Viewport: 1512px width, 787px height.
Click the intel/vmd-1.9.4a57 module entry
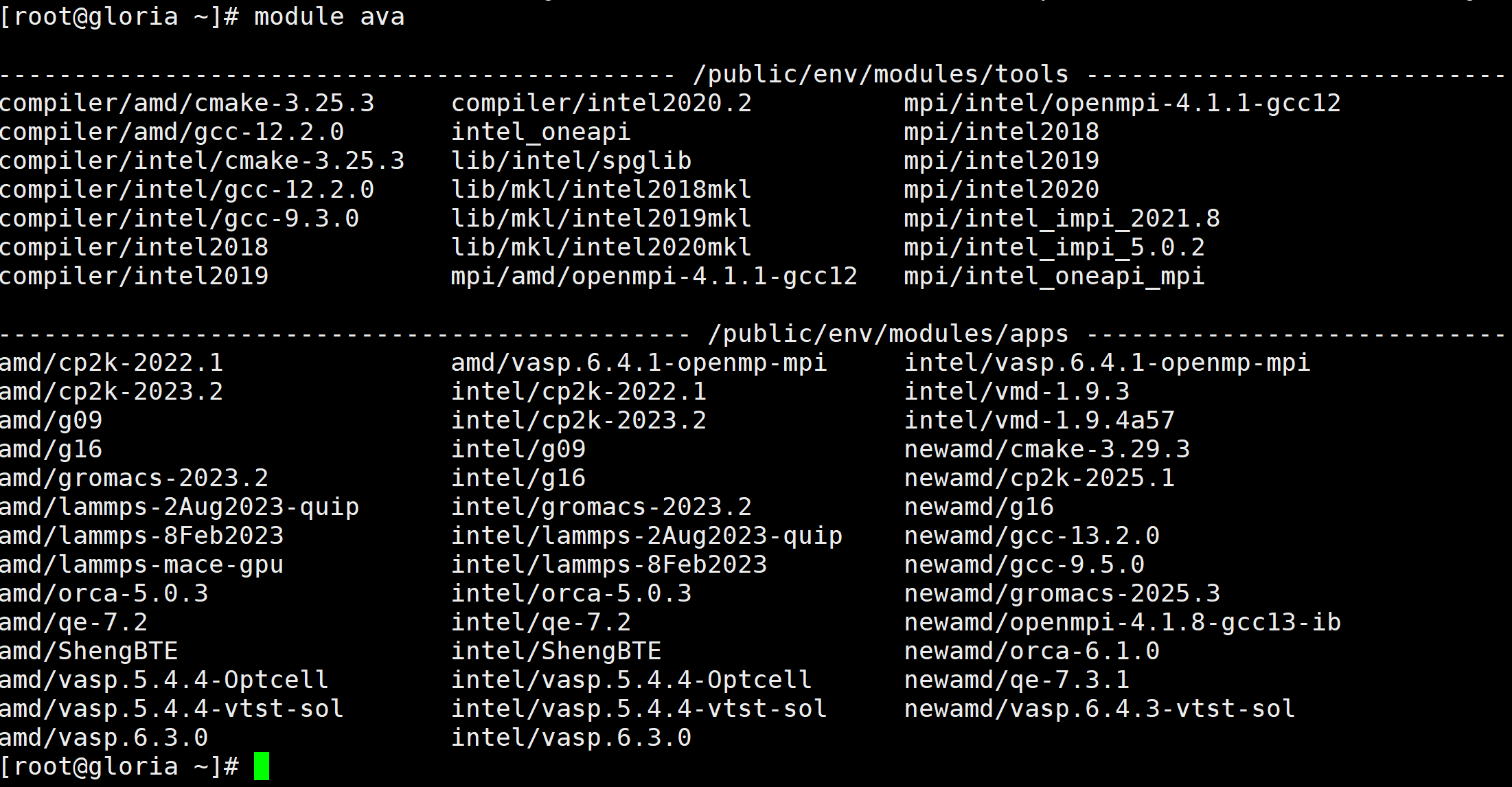[x=1039, y=420]
